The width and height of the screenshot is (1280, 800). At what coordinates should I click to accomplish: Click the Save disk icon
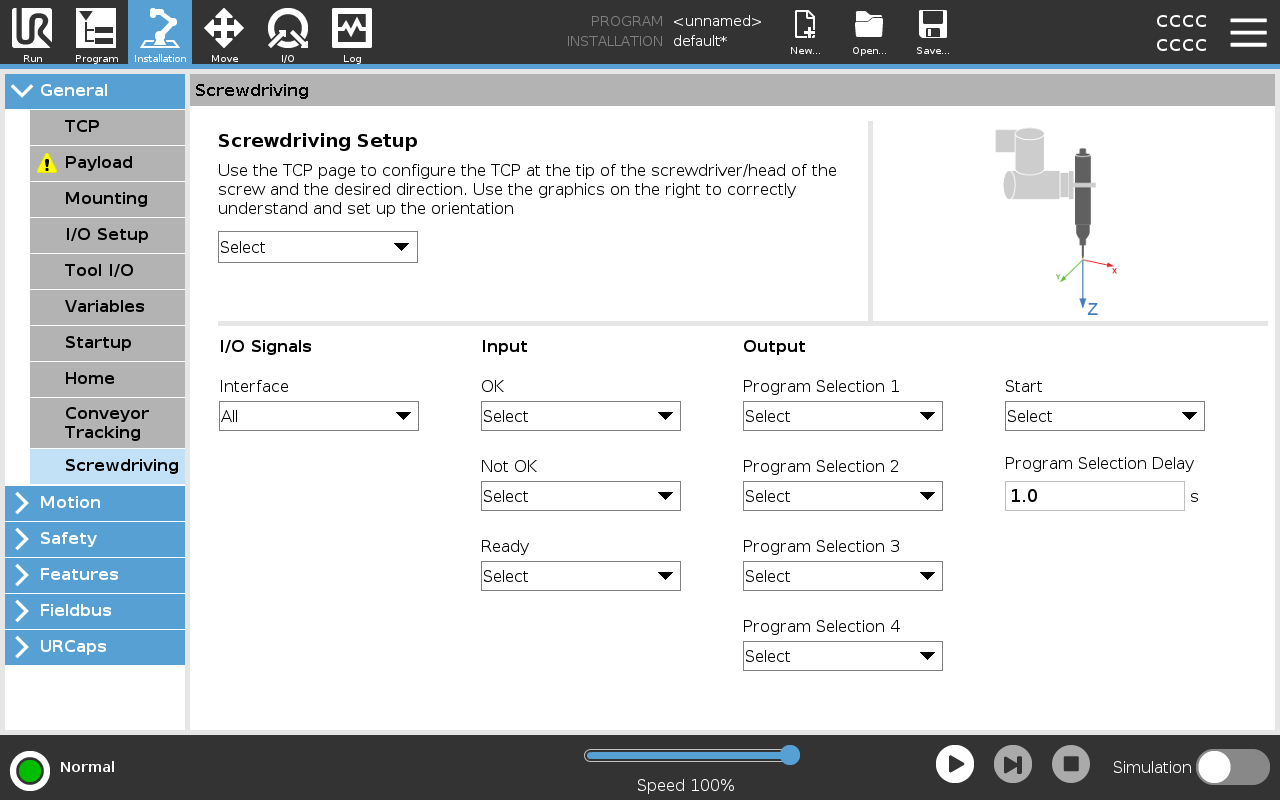point(932,30)
